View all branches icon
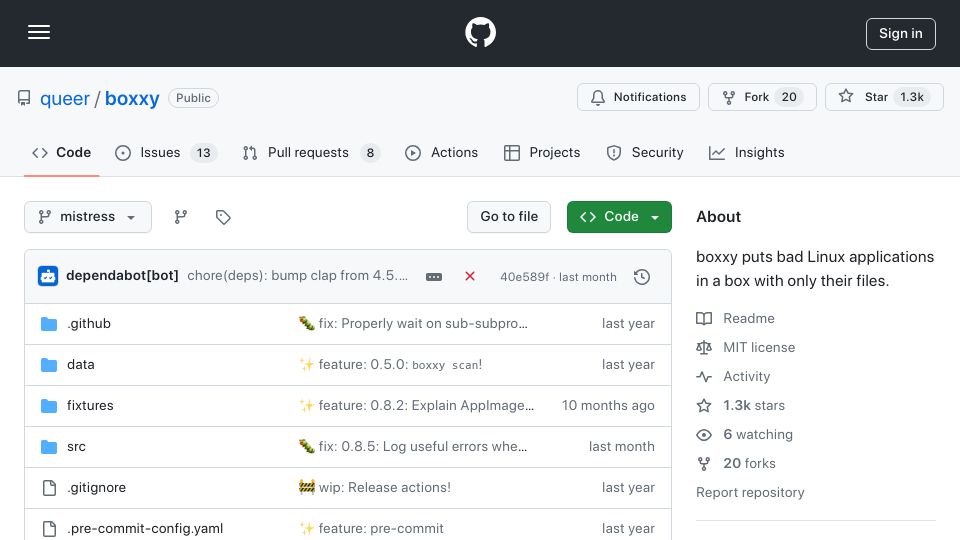The height and width of the screenshot is (540, 960). 181,217
